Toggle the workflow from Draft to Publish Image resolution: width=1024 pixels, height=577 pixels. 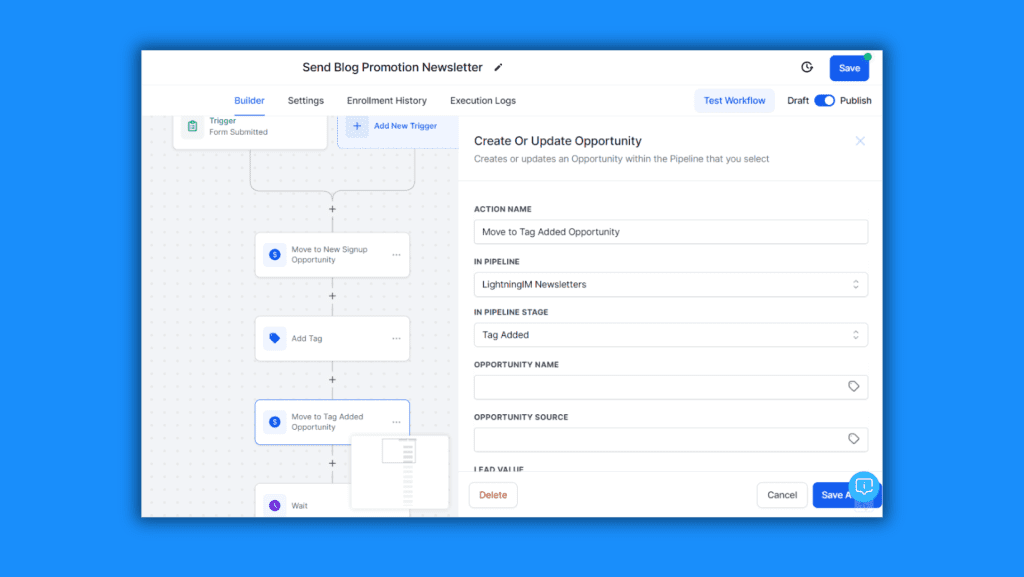[x=824, y=100]
